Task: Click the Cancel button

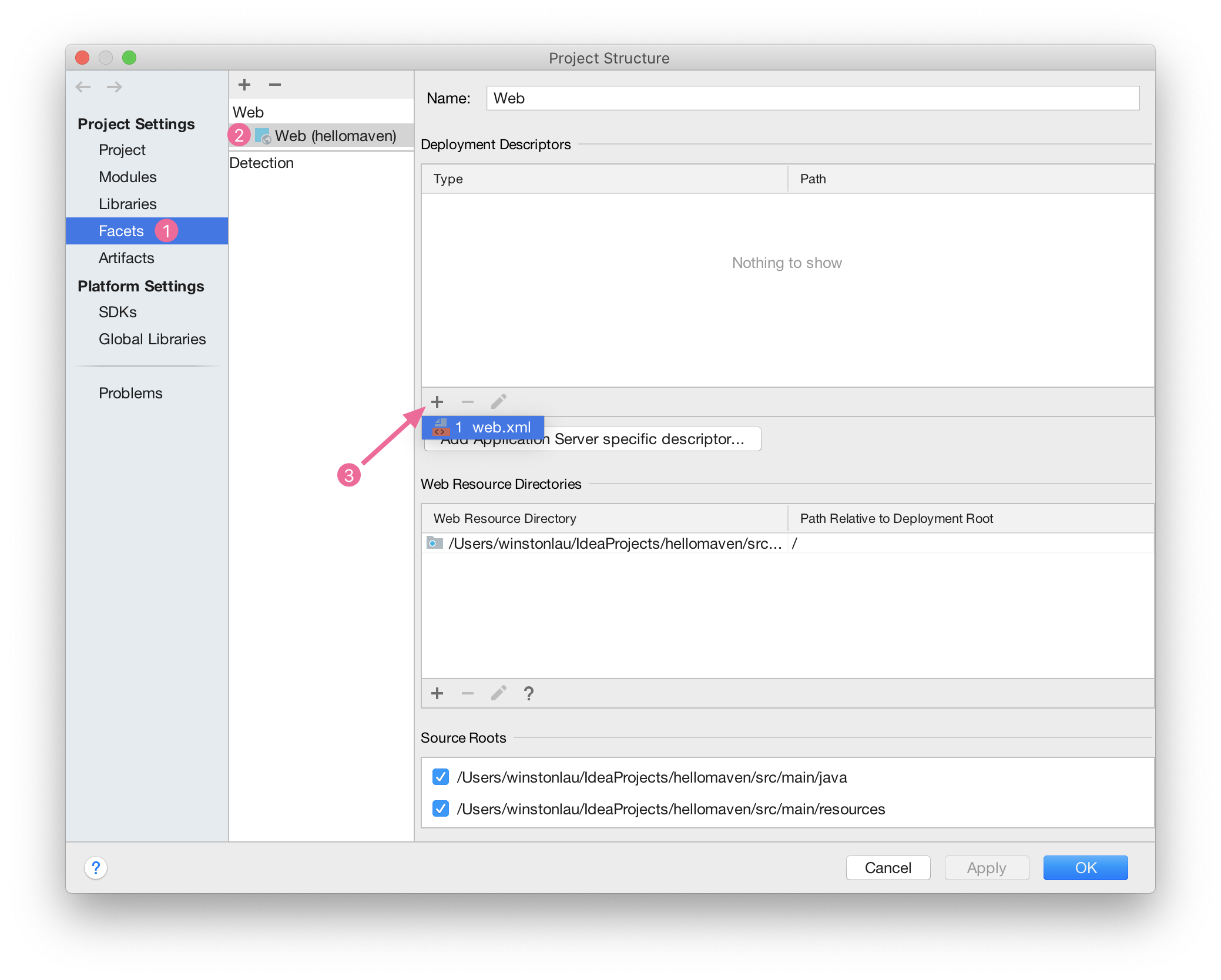Action: pos(888,868)
